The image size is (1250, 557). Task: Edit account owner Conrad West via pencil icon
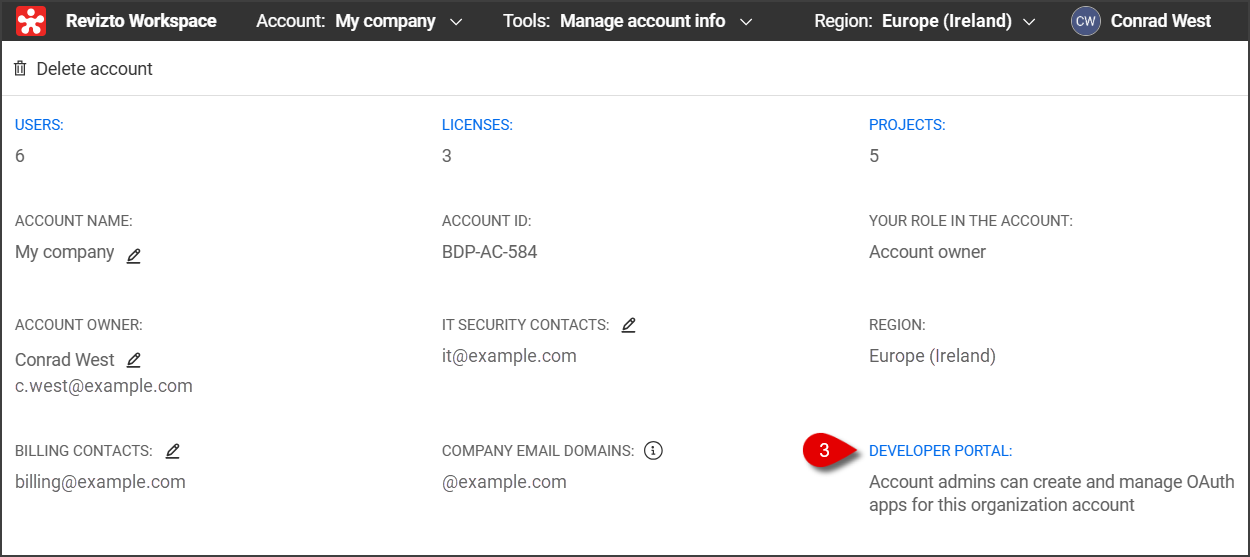[134, 359]
